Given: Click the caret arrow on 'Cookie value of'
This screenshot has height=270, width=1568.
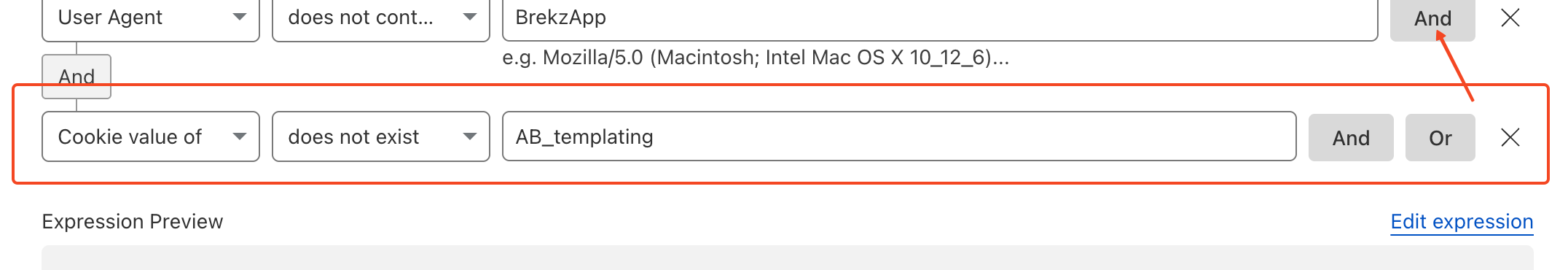Looking at the screenshot, I should pyautogui.click(x=239, y=136).
